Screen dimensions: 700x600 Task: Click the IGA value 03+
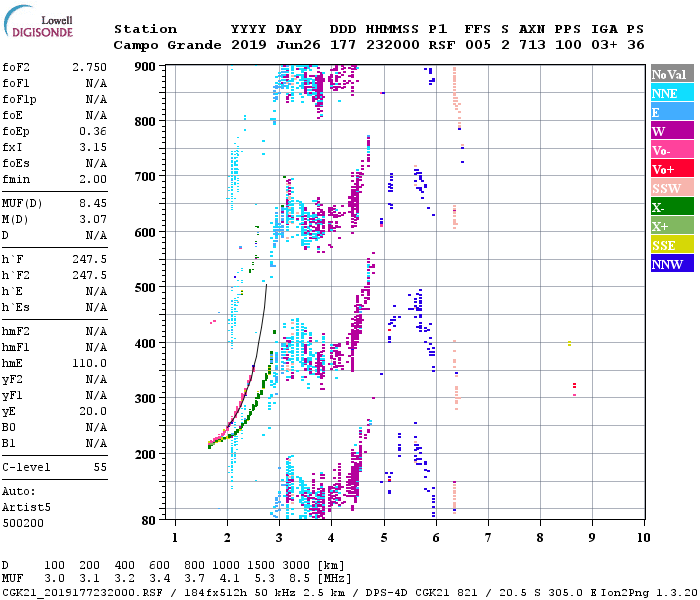(604, 45)
